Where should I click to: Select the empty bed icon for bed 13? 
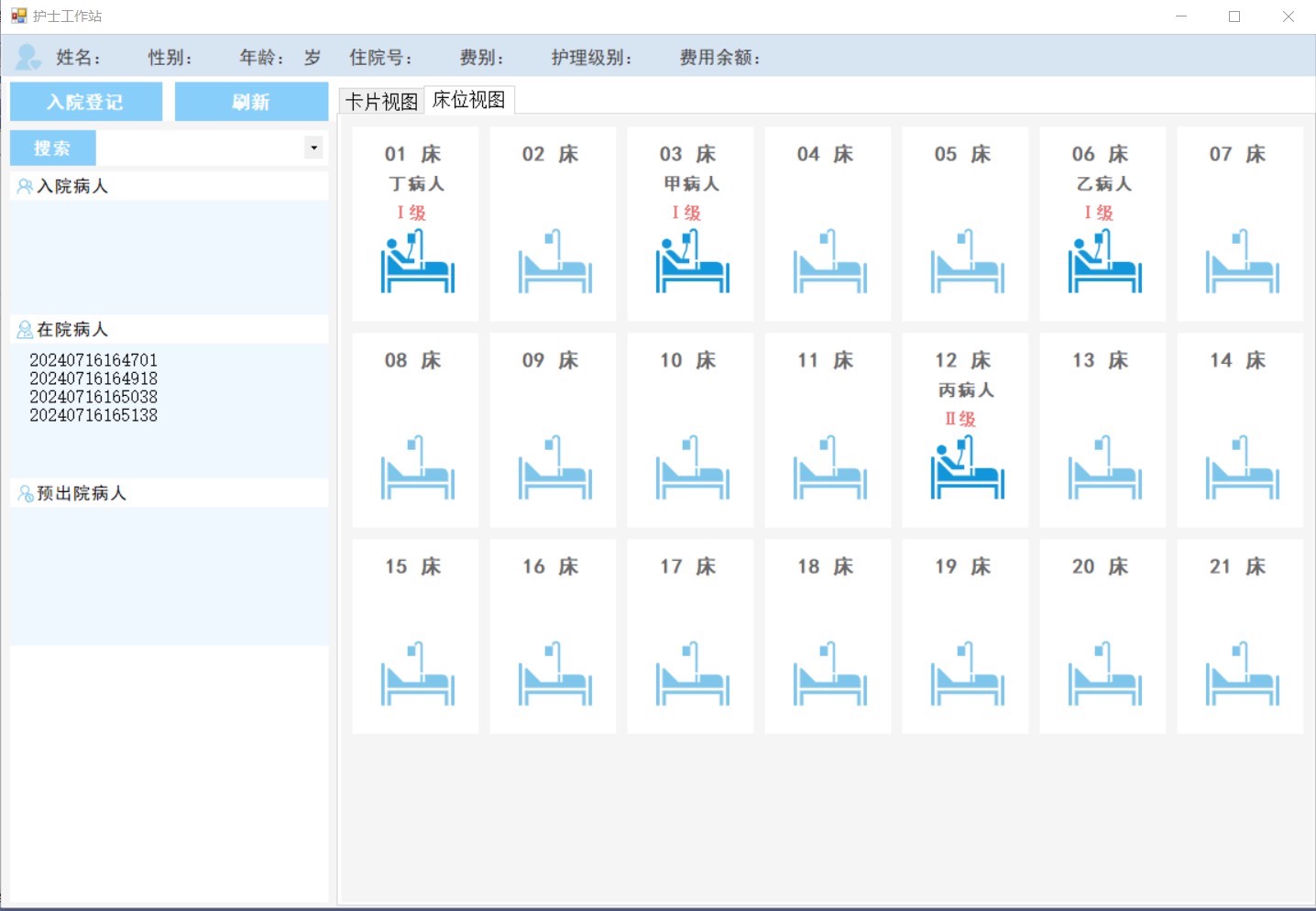[1104, 467]
